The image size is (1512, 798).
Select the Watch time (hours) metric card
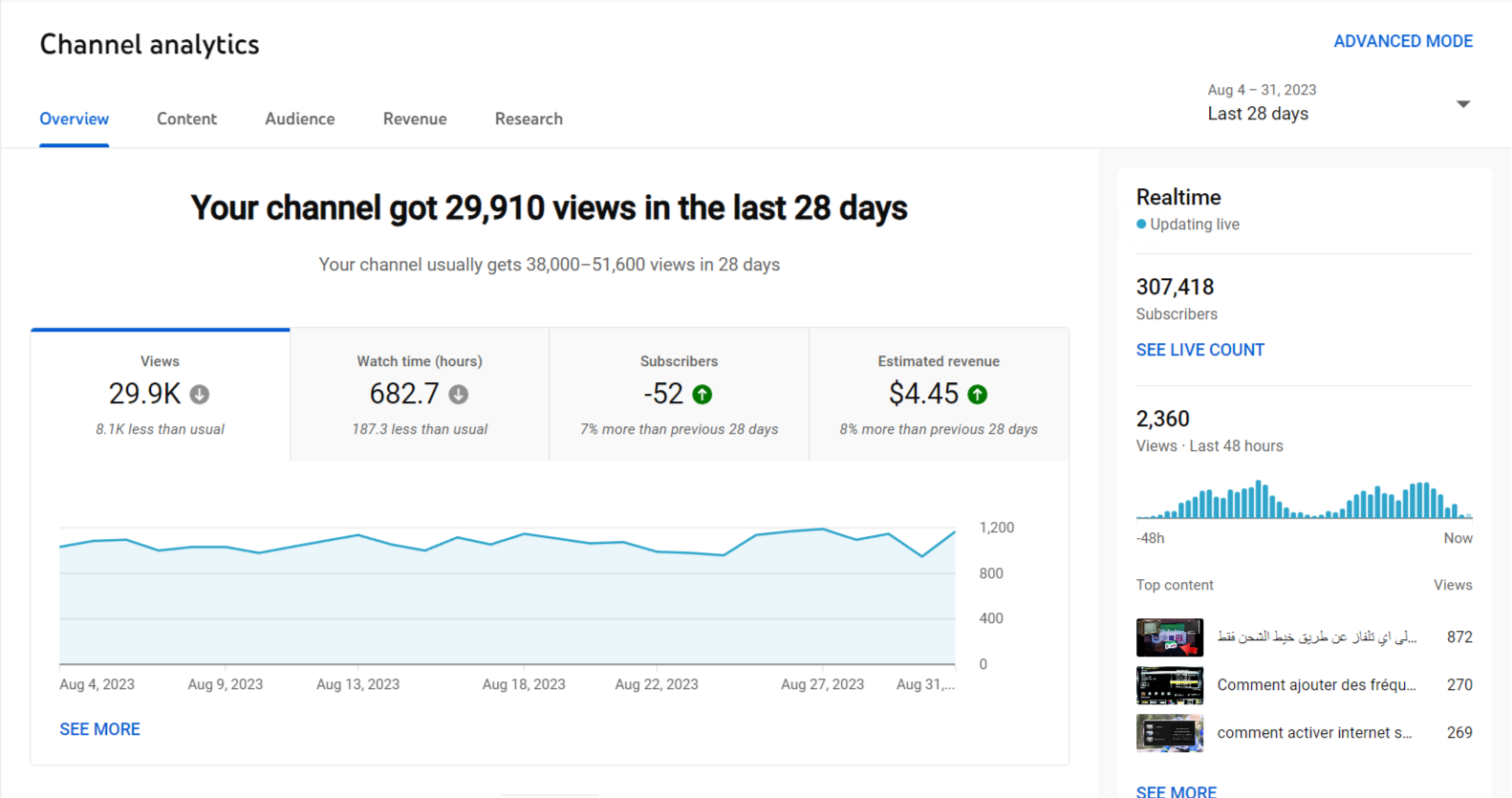pyautogui.click(x=420, y=395)
